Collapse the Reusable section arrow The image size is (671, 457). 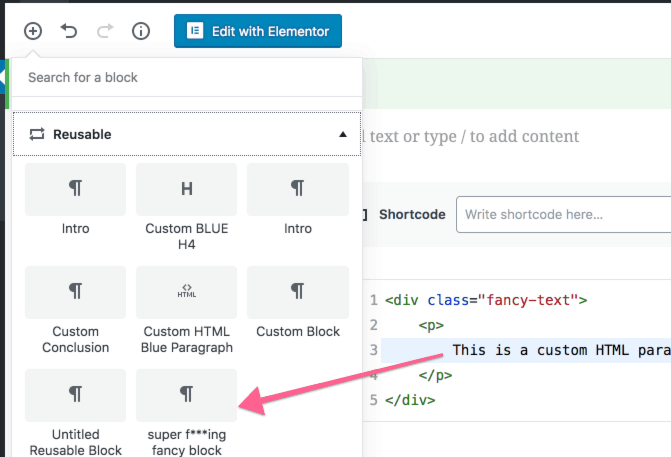(343, 134)
